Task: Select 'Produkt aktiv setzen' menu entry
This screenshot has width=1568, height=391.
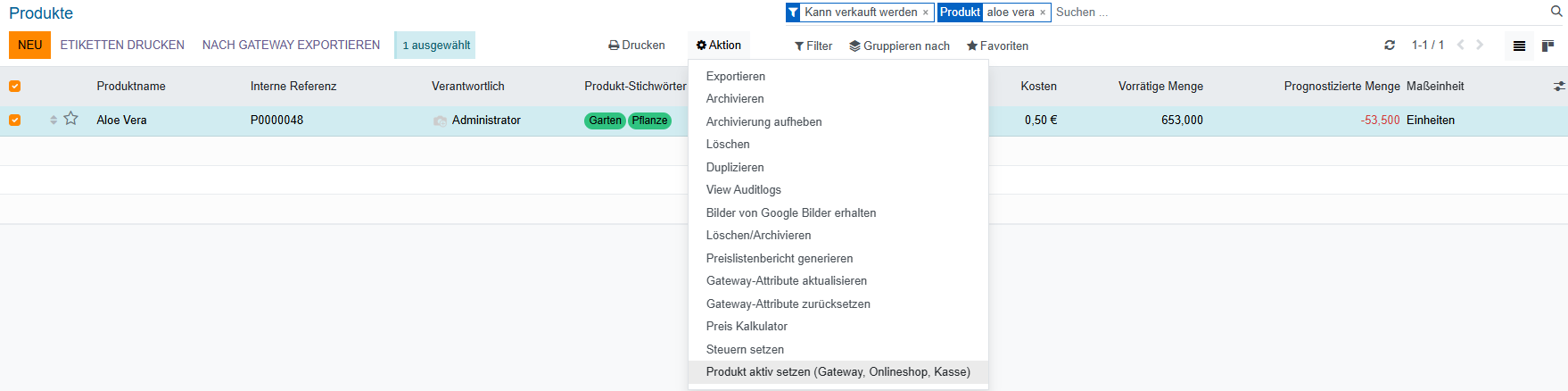Action: (x=838, y=372)
